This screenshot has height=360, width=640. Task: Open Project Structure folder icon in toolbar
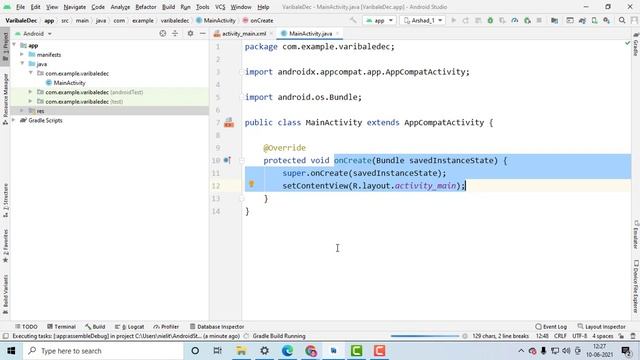click(x=554, y=20)
